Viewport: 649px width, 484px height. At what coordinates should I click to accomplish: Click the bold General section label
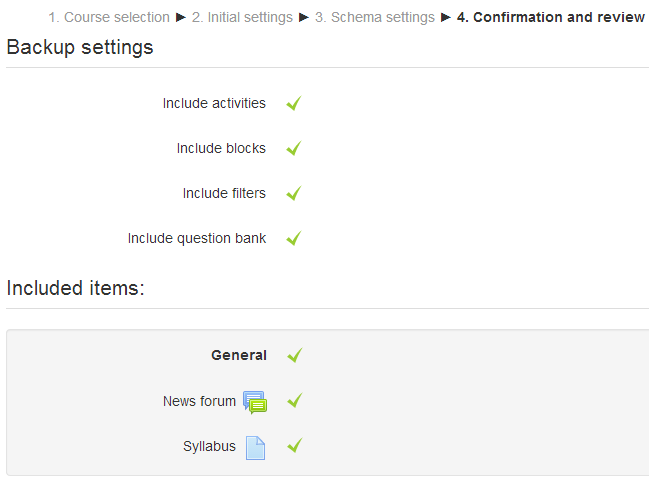pyautogui.click(x=238, y=355)
